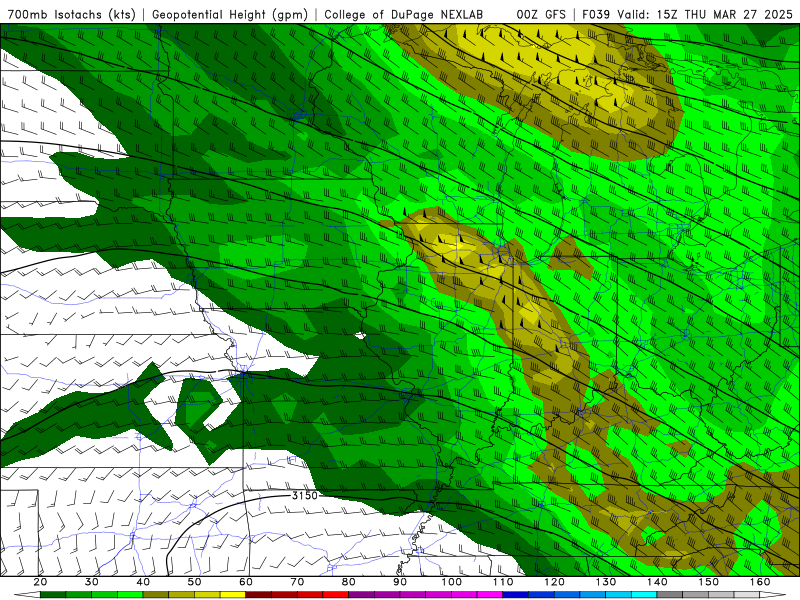Click the dark green swatch starting at 20
The image size is (800, 600).
(53, 595)
